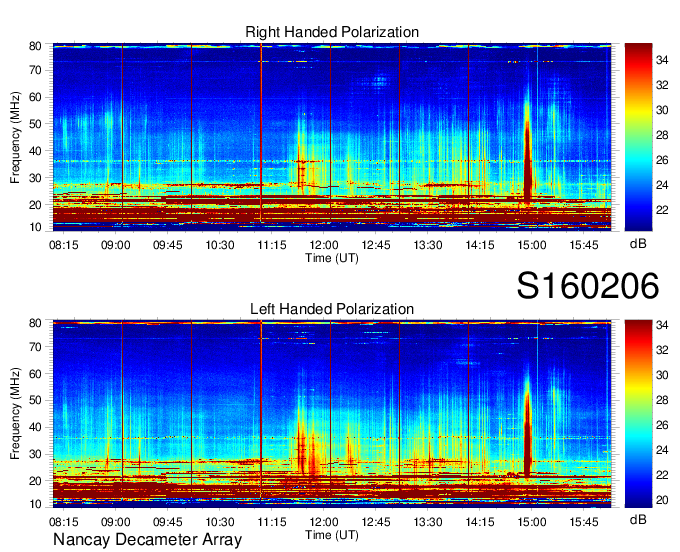Click the 70 MHz tick of Left Handed plot
The height and width of the screenshot is (552, 680).
[x=35, y=347]
